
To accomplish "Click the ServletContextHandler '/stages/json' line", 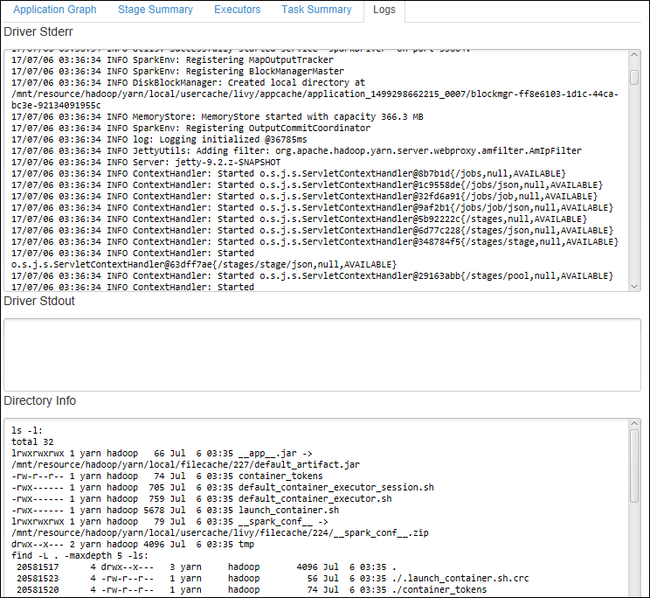I will [x=312, y=230].
